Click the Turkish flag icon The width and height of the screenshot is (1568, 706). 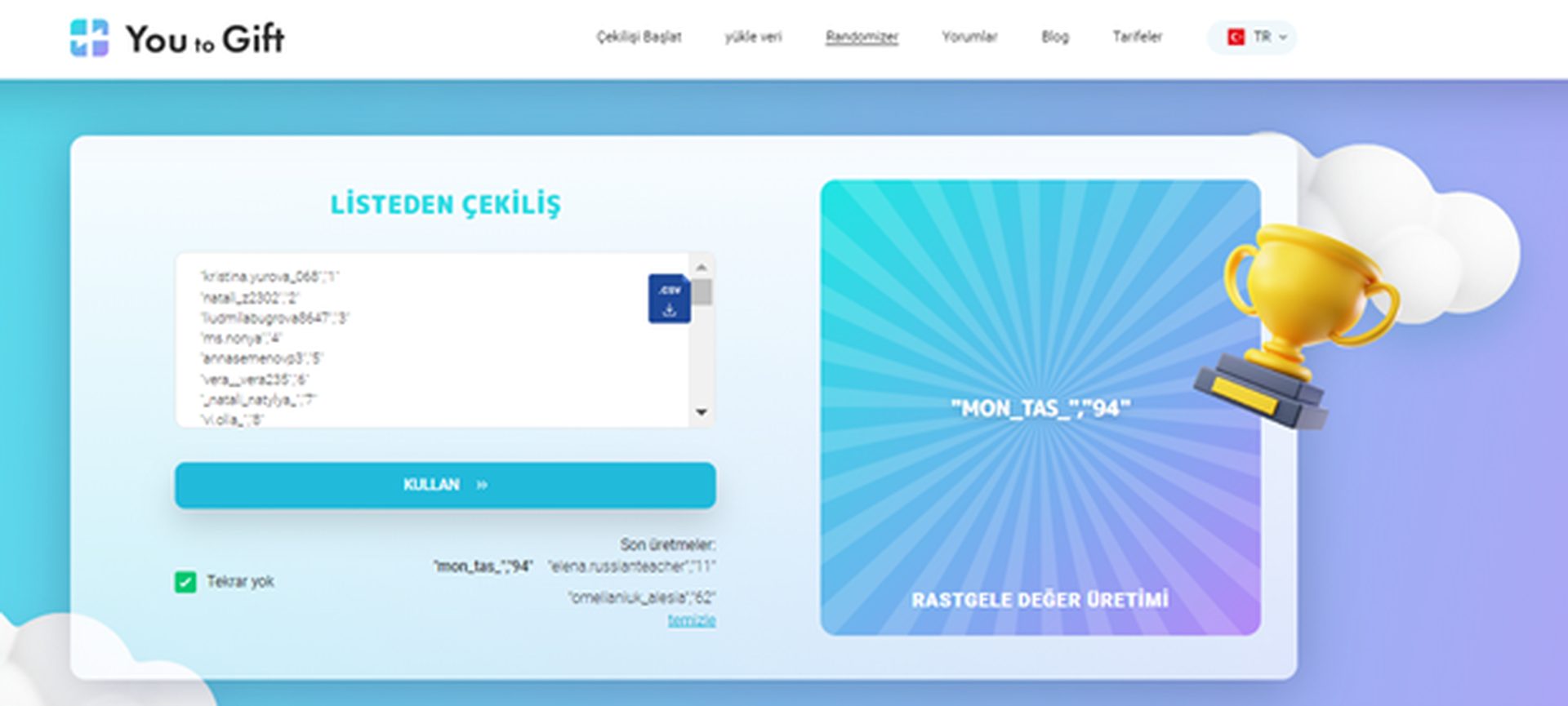click(1236, 38)
